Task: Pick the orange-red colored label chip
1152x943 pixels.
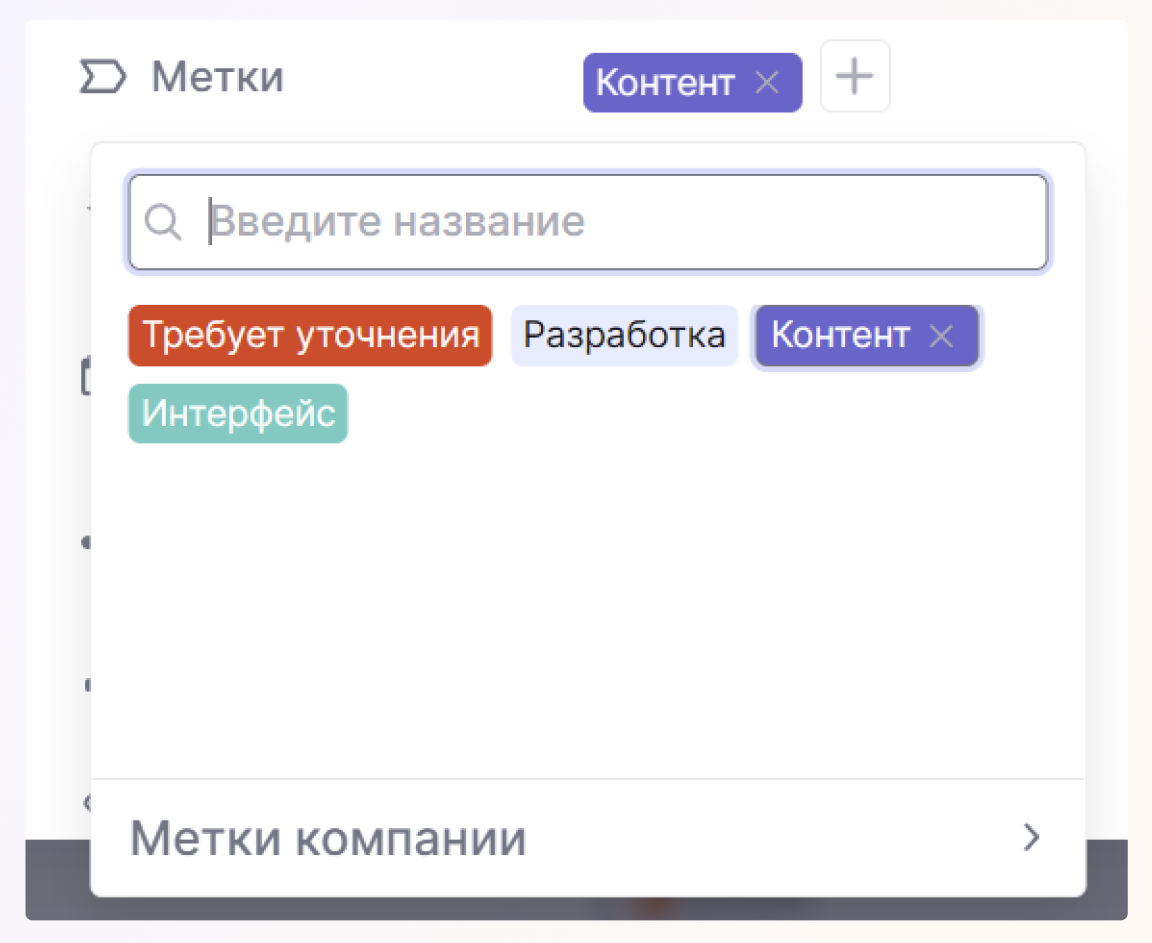Action: [x=310, y=336]
